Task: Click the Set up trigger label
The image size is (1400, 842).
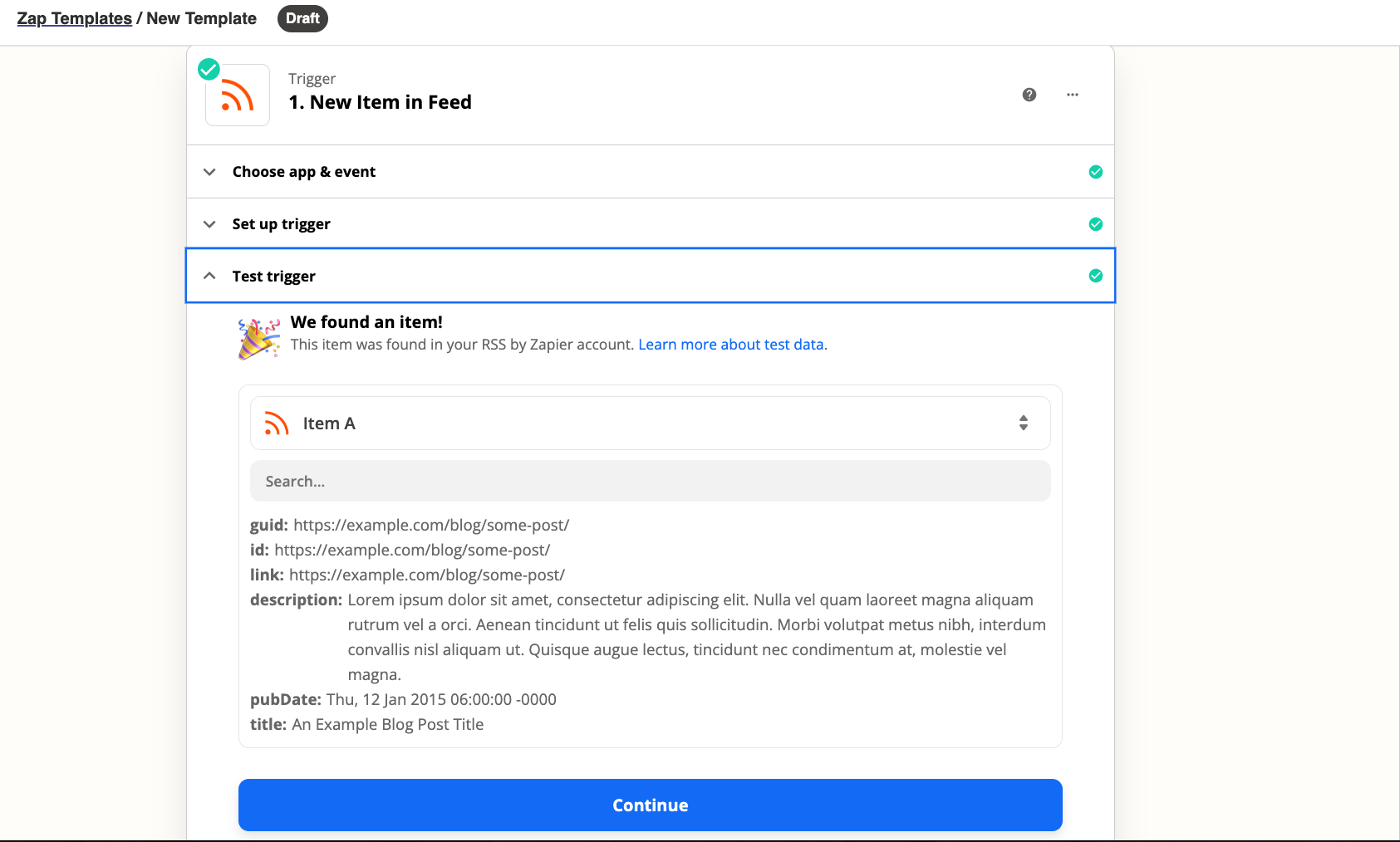Action: point(282,224)
